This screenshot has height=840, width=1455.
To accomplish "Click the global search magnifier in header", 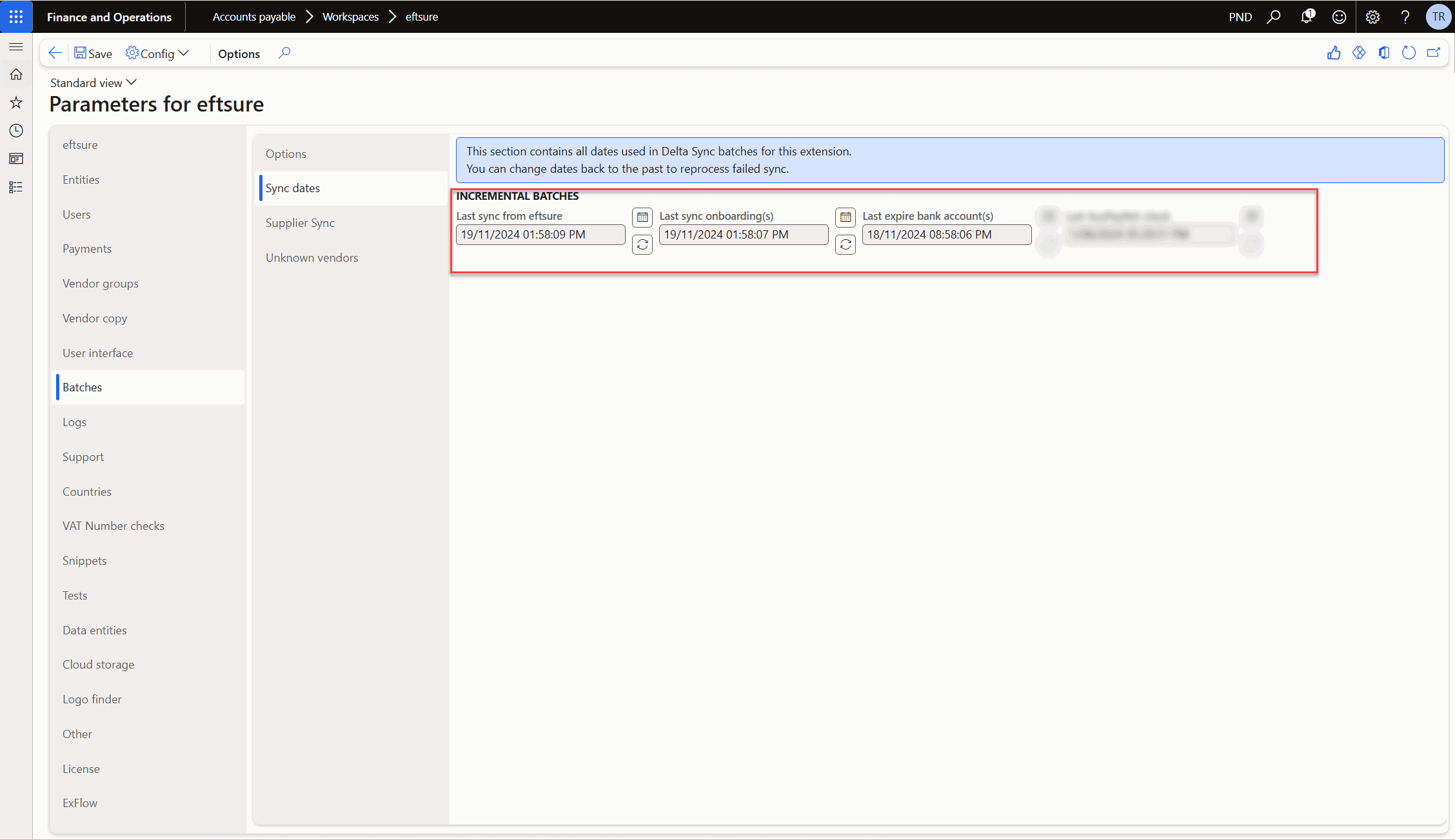I will (x=1274, y=17).
